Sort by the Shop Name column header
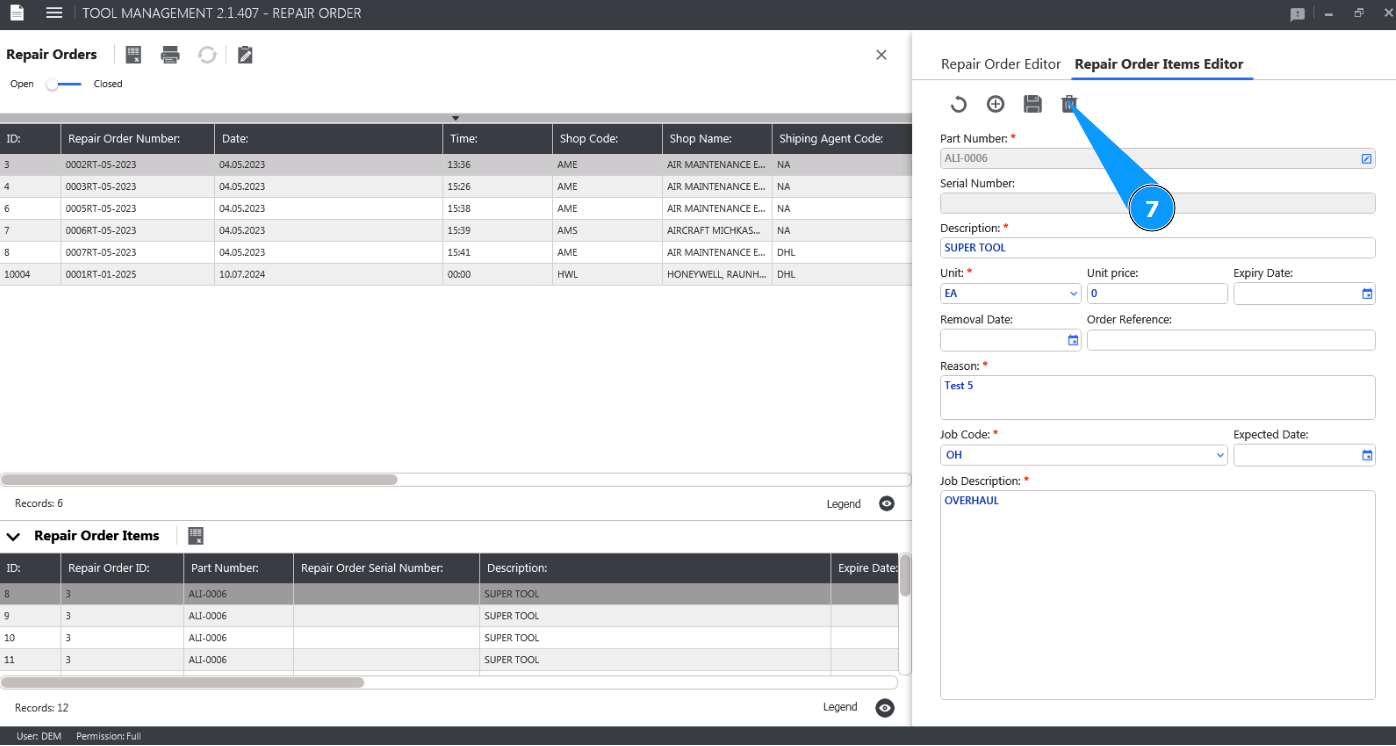Screen dimensions: 1396x746 pos(717,139)
